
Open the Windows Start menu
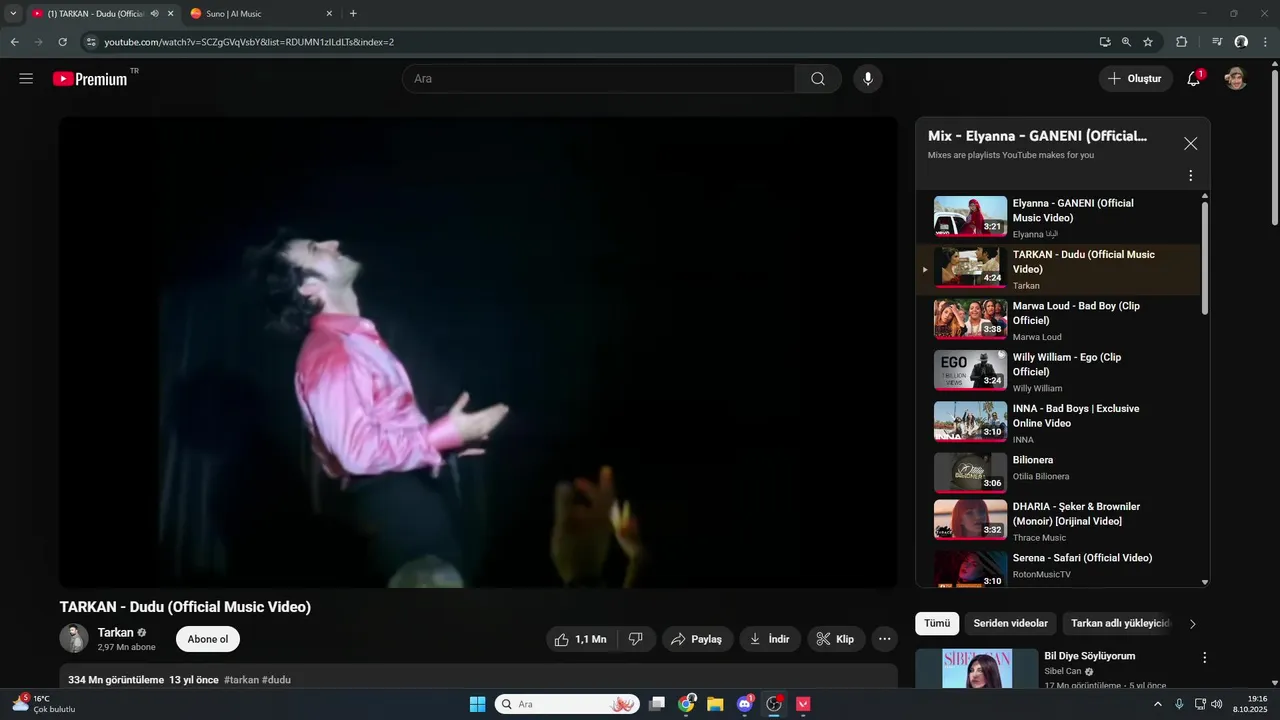(x=477, y=704)
